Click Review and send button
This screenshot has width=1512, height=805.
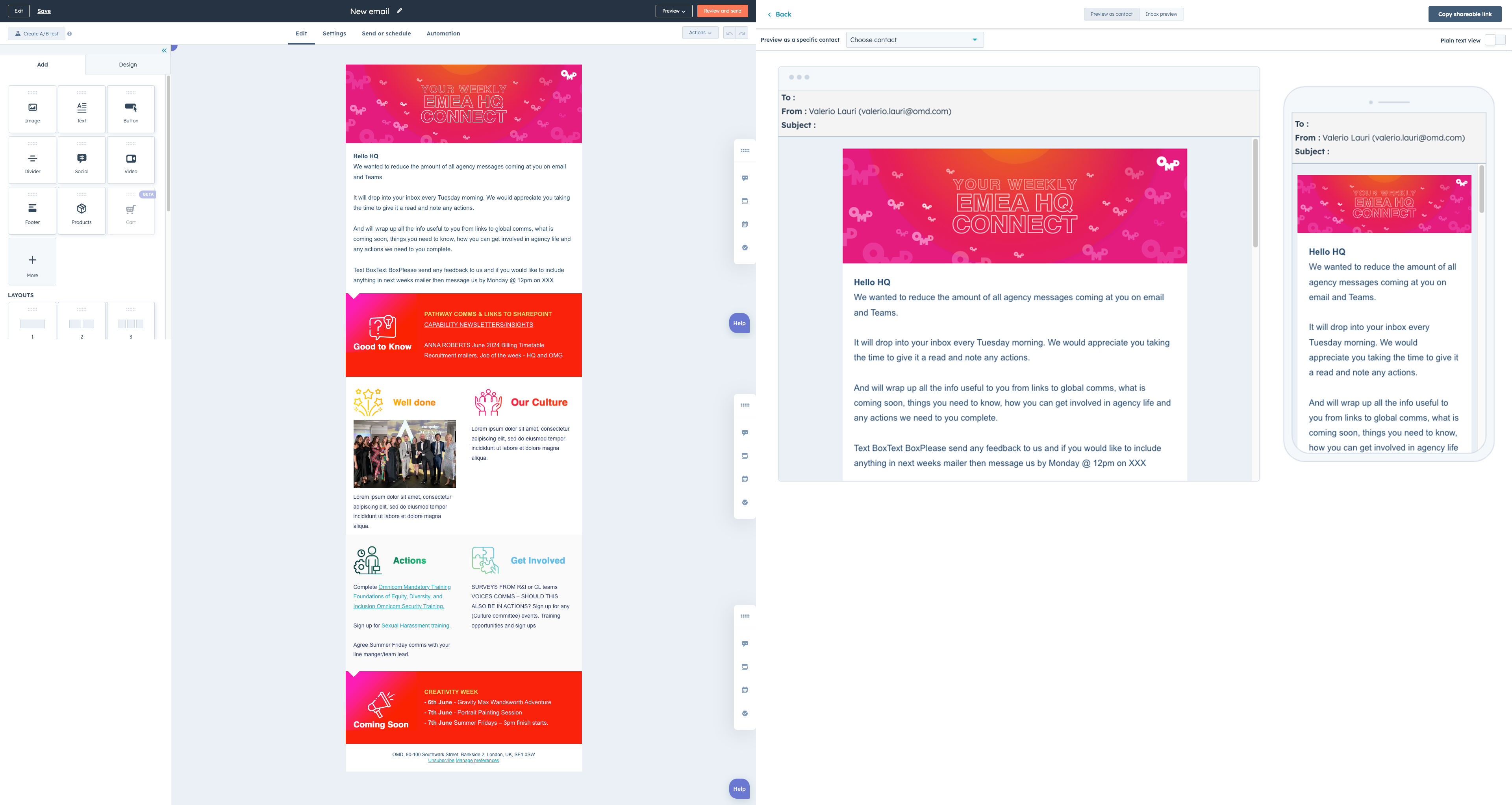coord(722,11)
